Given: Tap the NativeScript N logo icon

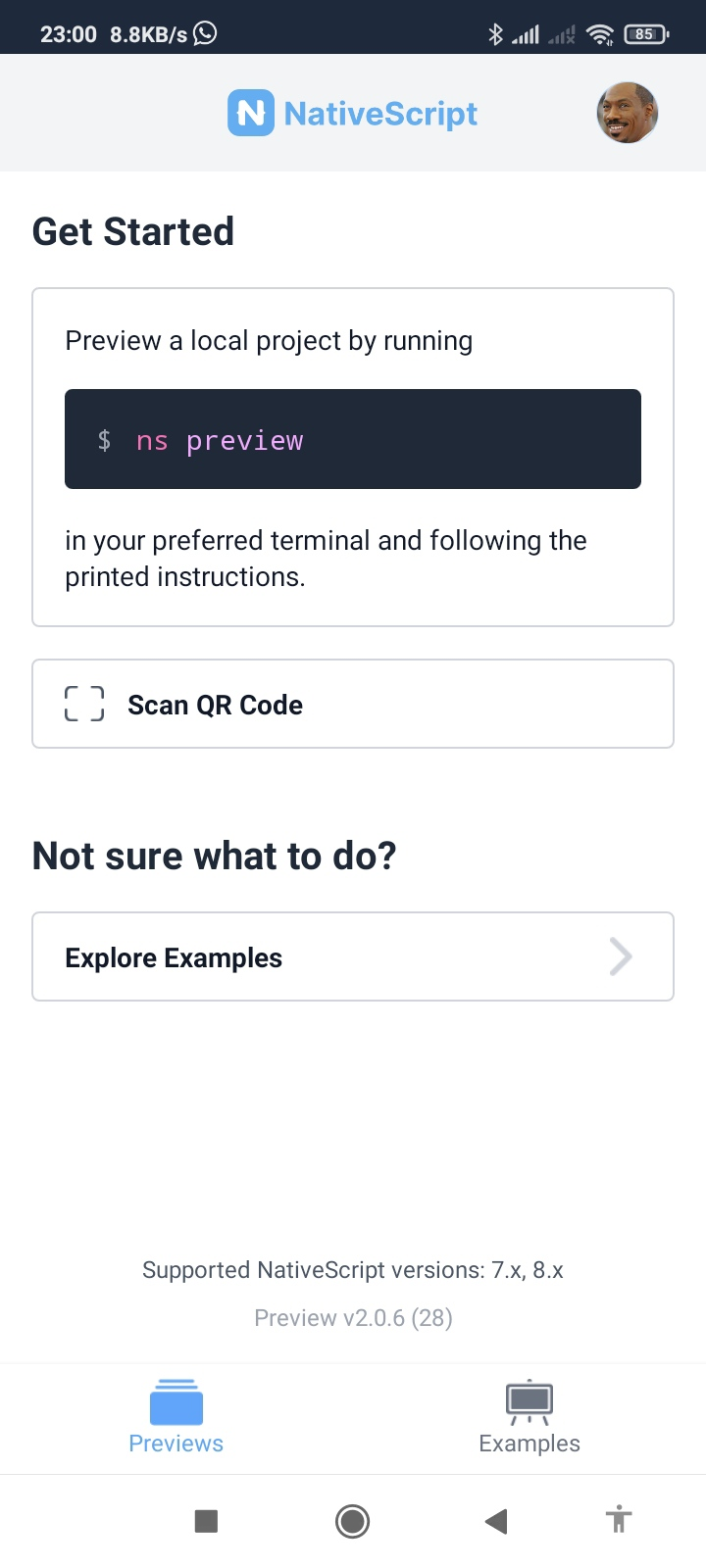Looking at the screenshot, I should point(250,113).
